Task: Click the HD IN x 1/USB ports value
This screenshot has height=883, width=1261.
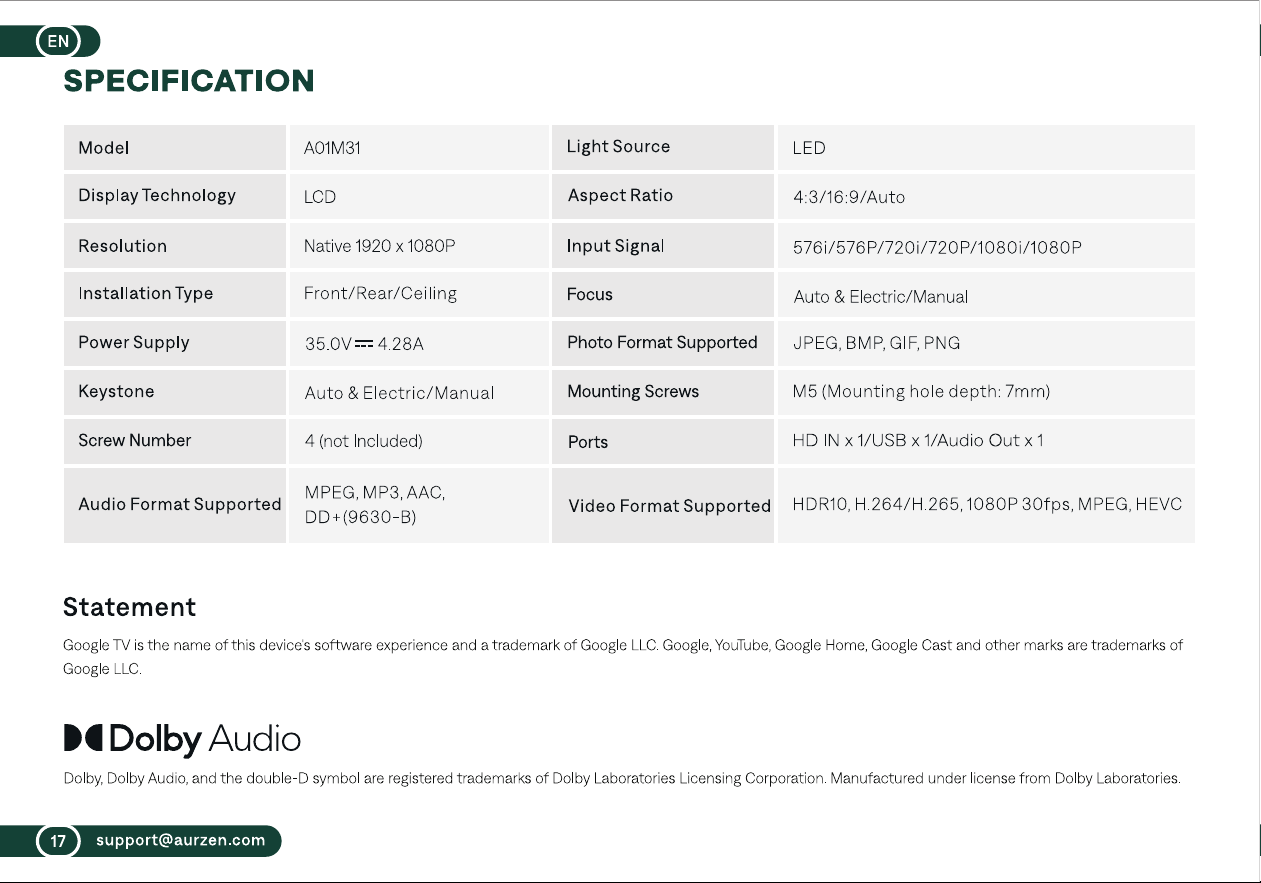Action: pyautogui.click(x=918, y=441)
